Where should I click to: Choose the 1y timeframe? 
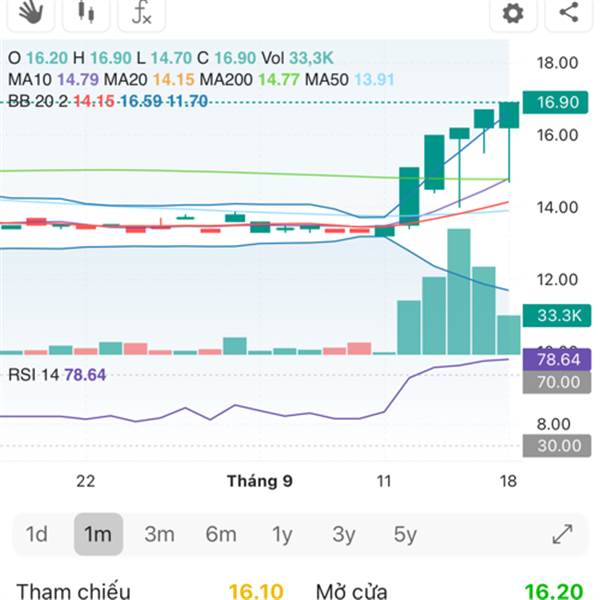tap(282, 534)
